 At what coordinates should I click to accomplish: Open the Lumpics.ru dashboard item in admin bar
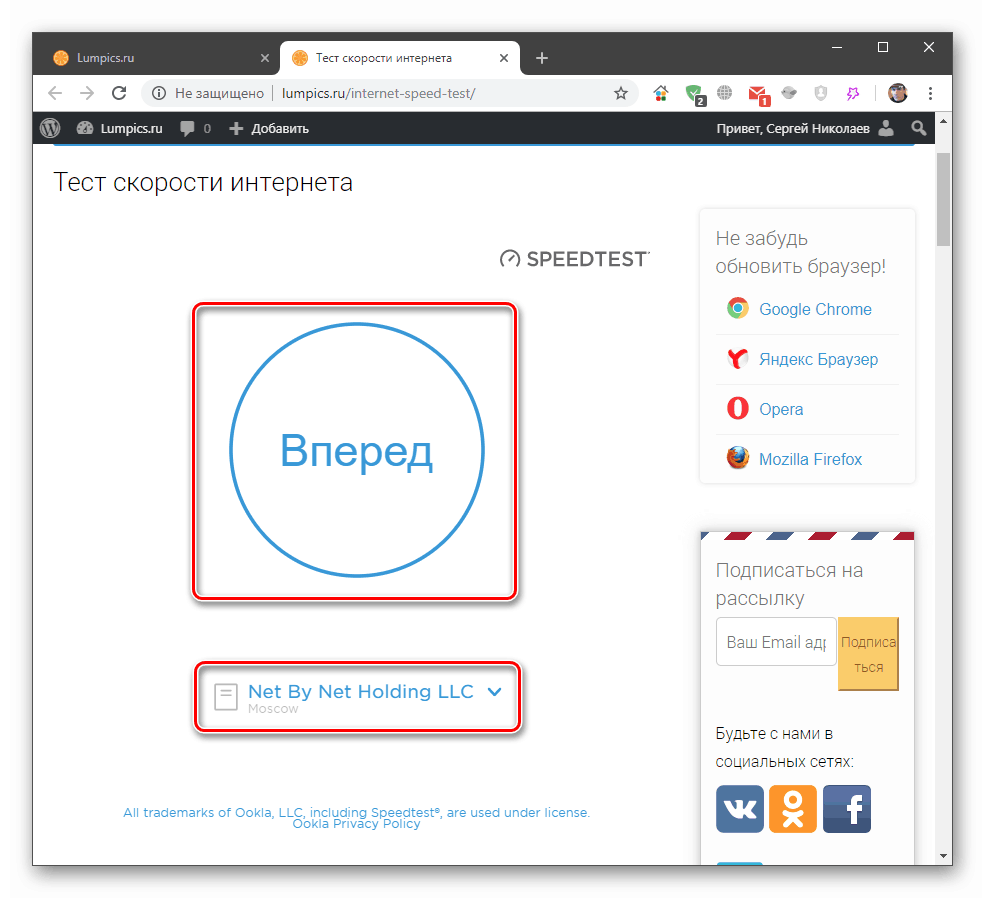tap(119, 128)
